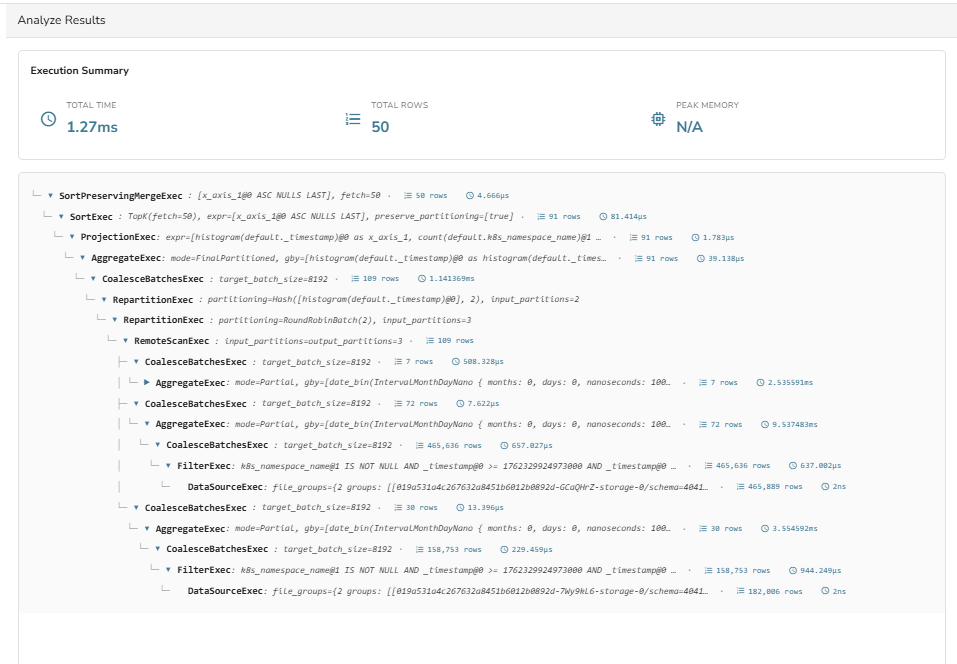Image resolution: width=957 pixels, height=664 pixels.
Task: Select the RepartitionExec RoundRobinBatch row
Action: click(x=163, y=320)
